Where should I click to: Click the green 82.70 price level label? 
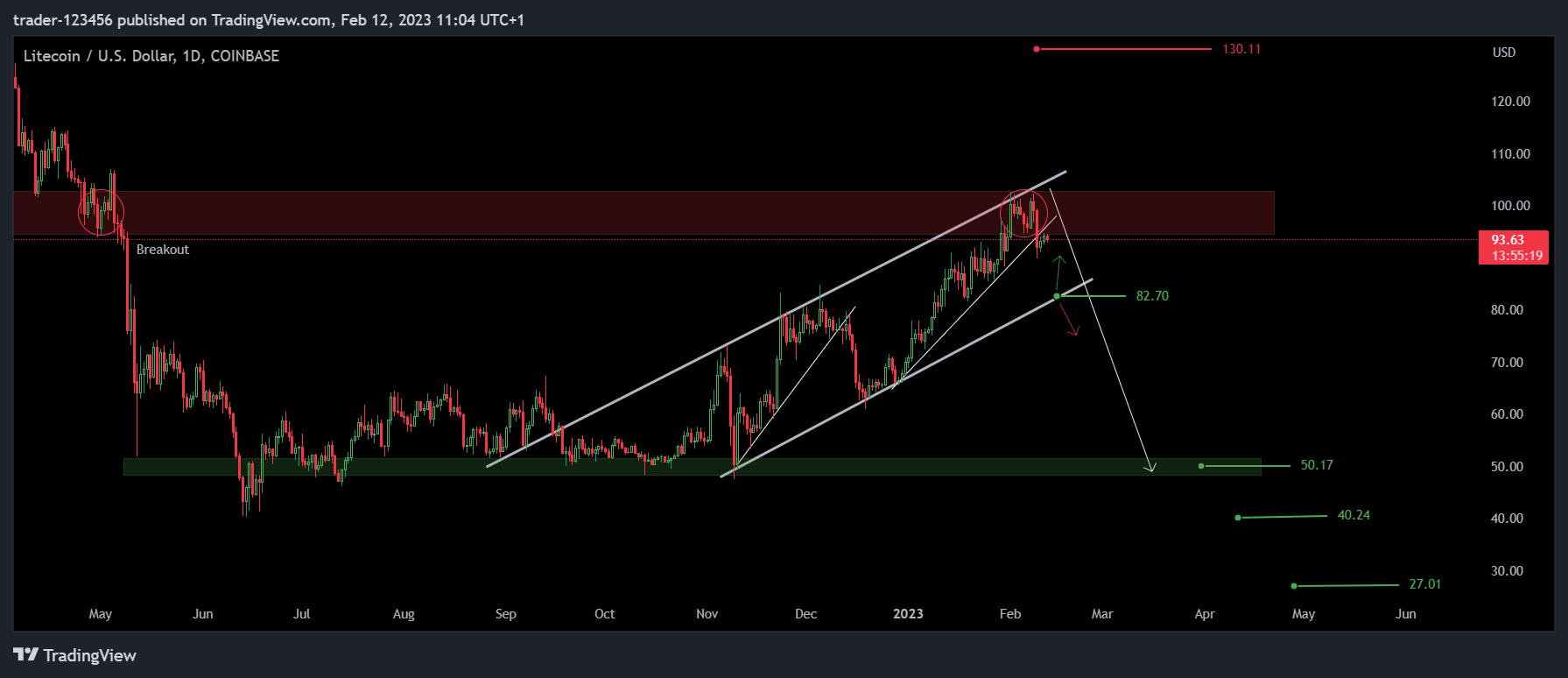click(x=1152, y=296)
